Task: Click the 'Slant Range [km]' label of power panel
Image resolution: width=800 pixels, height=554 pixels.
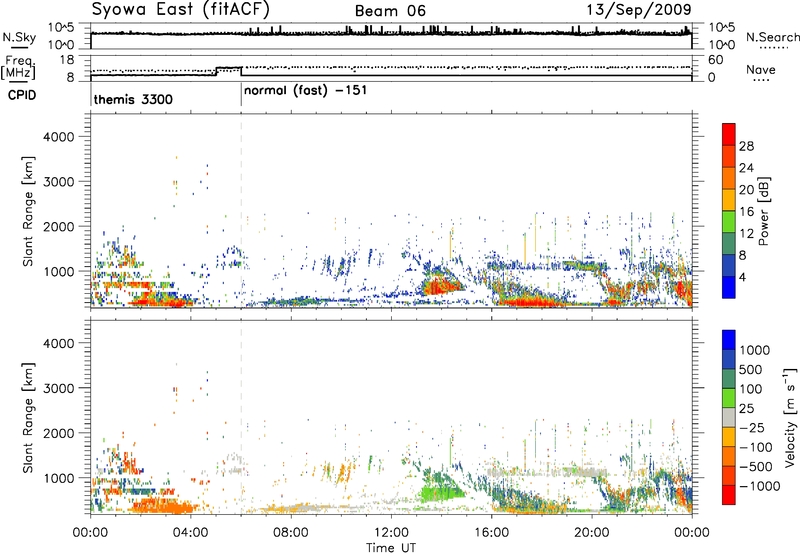Action: 28,211
